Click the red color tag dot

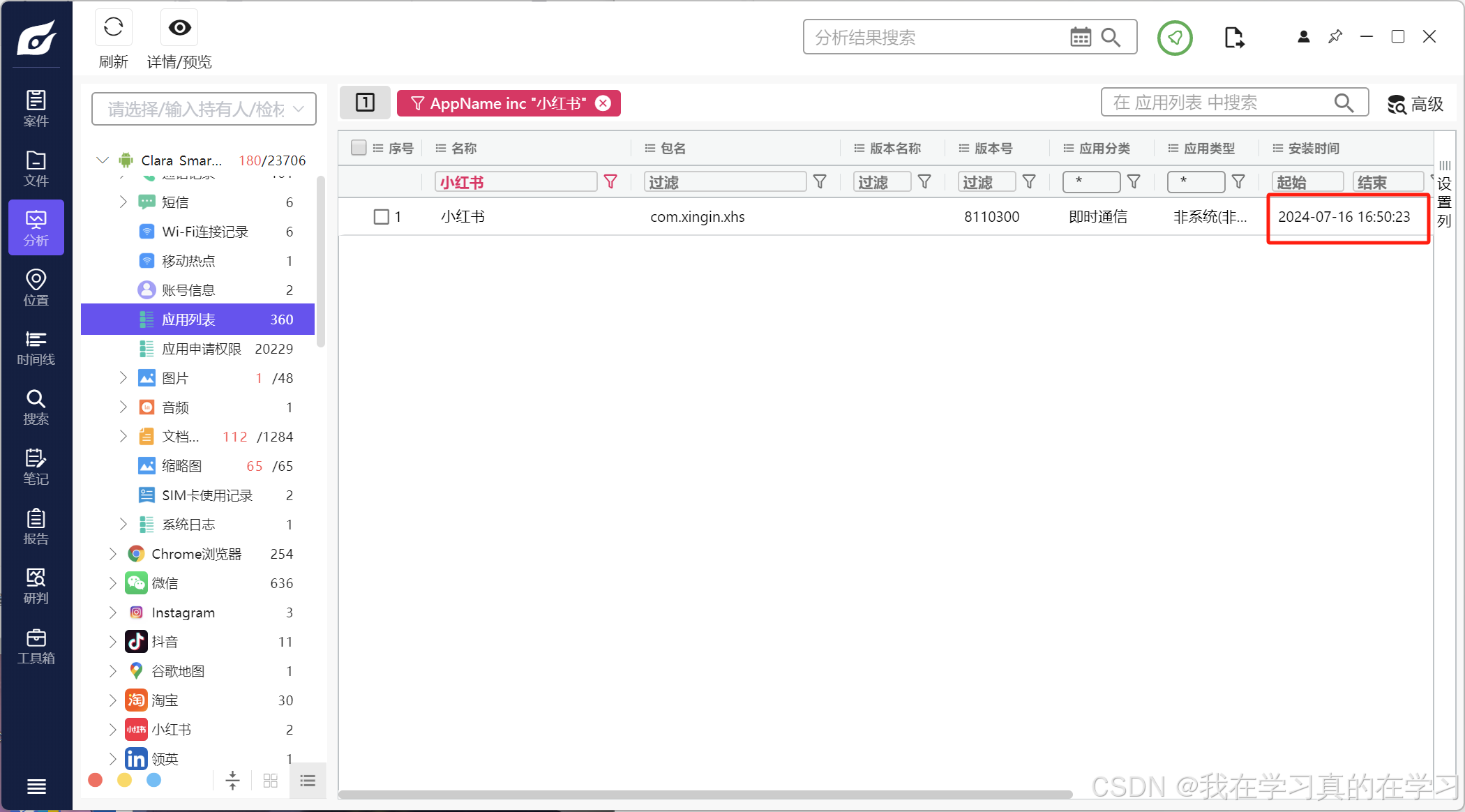[96, 780]
